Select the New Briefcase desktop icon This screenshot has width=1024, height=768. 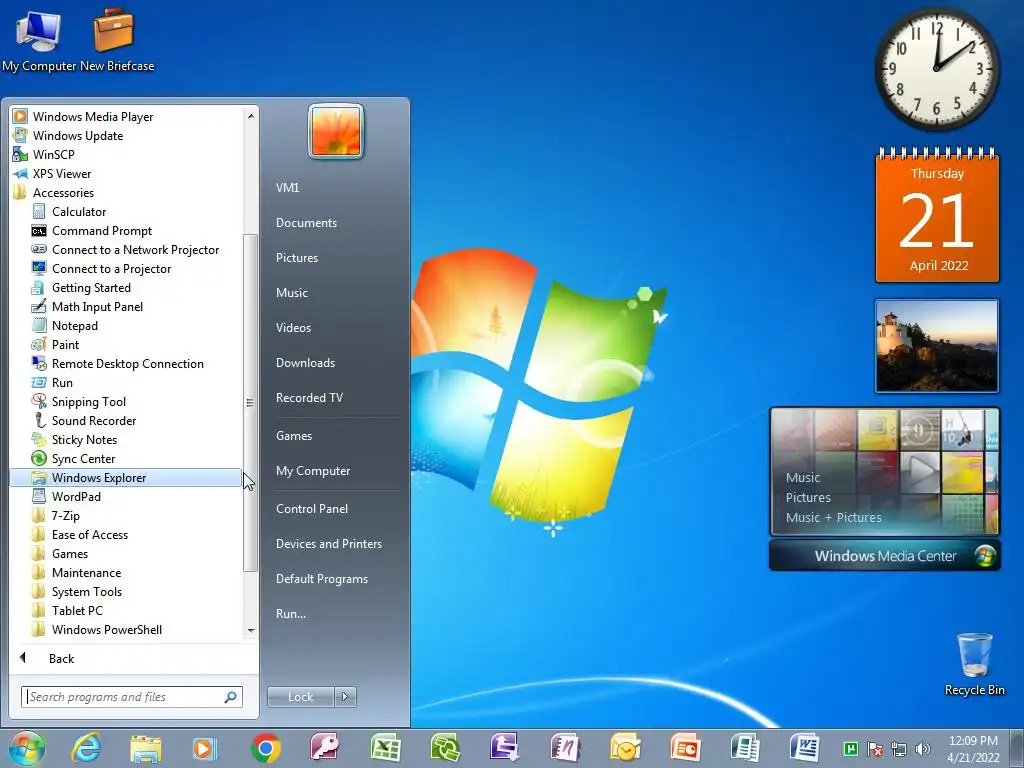(x=116, y=41)
